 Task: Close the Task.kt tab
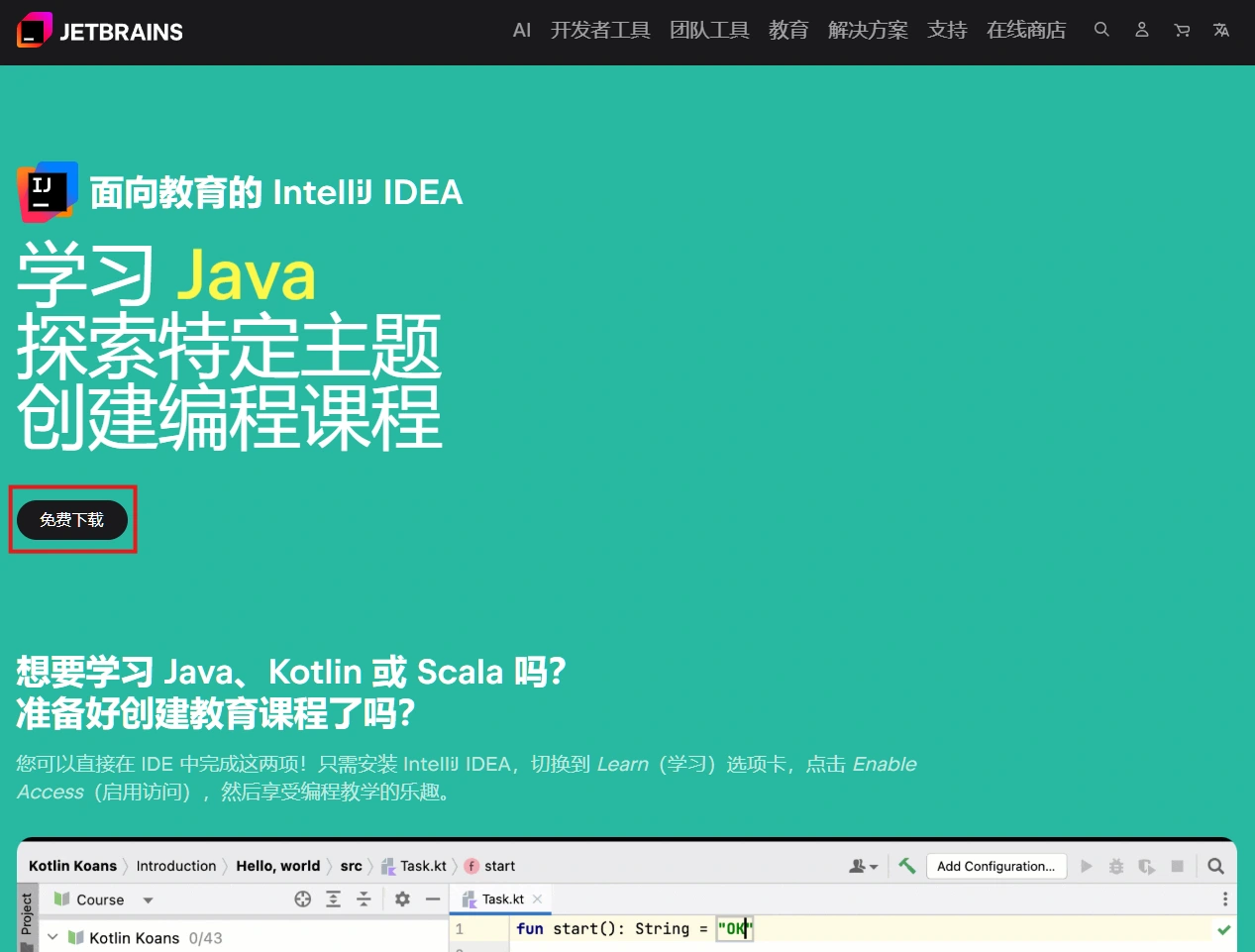[537, 899]
